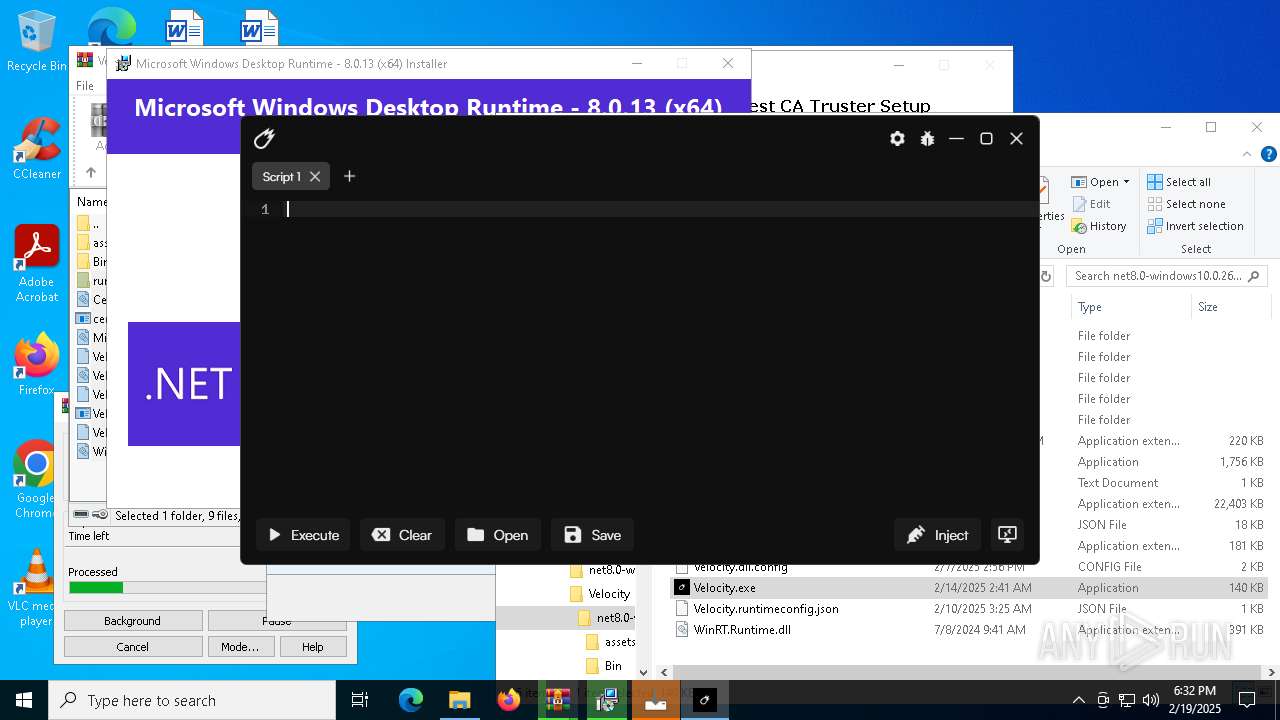This screenshot has width=1280, height=720.
Task: Click the WinRAR taskbar icon
Action: pyautogui.click(x=557, y=700)
